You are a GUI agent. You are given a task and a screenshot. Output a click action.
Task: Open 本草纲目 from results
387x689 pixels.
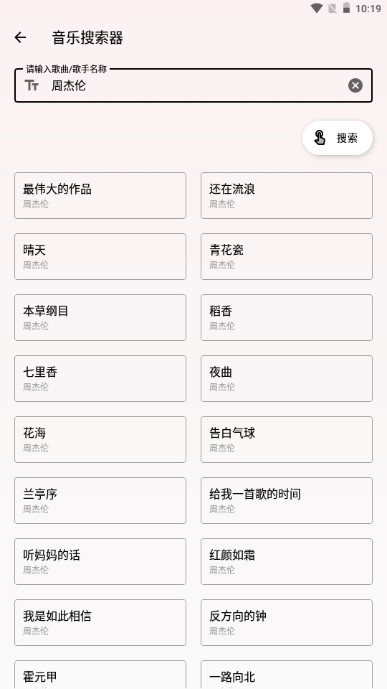(x=100, y=318)
